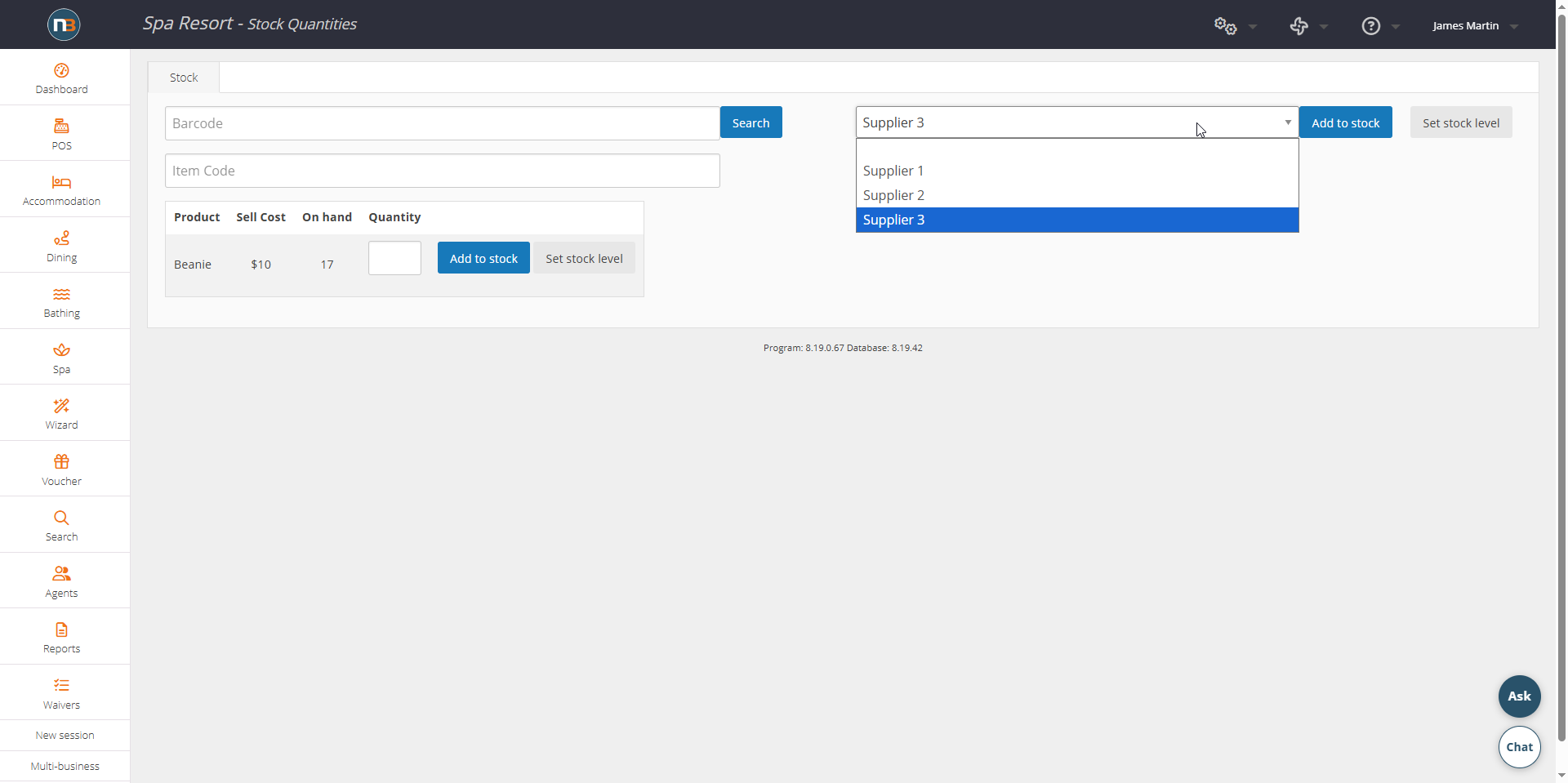The height and width of the screenshot is (783, 1568).
Task: Go to Accommodation bed icon
Action: 61,182
